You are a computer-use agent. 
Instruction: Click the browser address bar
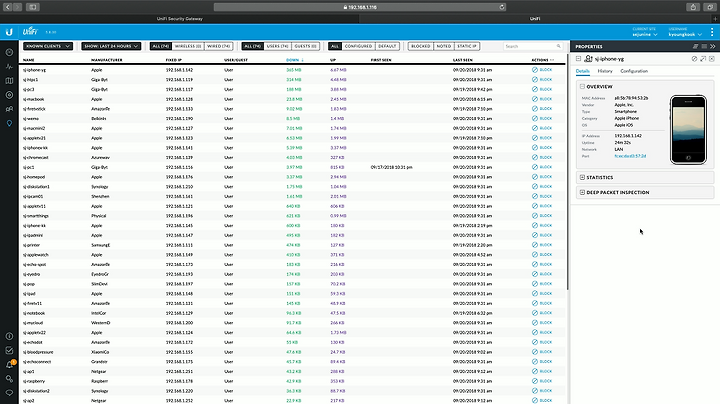(360, 7)
